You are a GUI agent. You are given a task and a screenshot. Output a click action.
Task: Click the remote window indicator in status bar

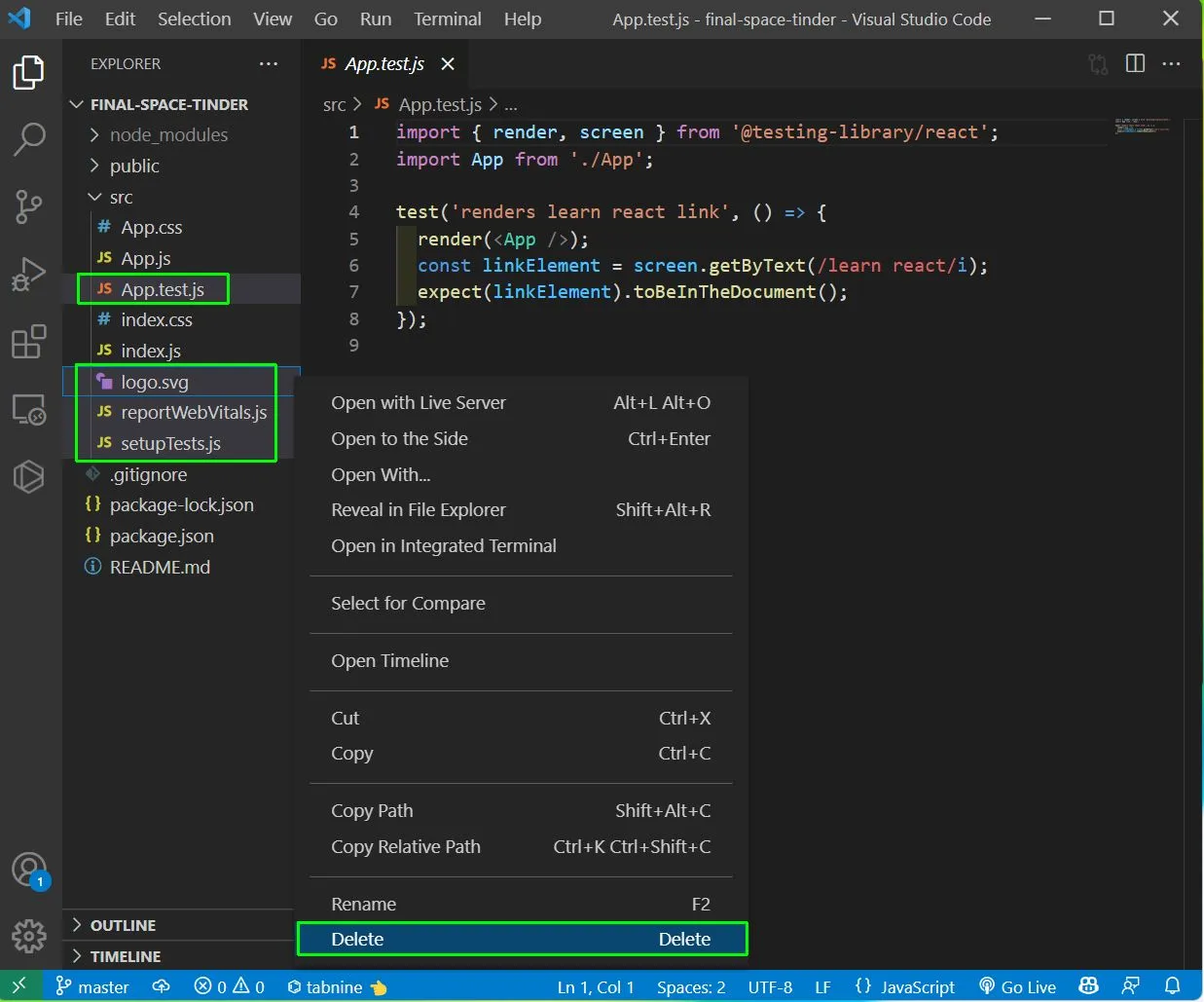pyautogui.click(x=19, y=986)
